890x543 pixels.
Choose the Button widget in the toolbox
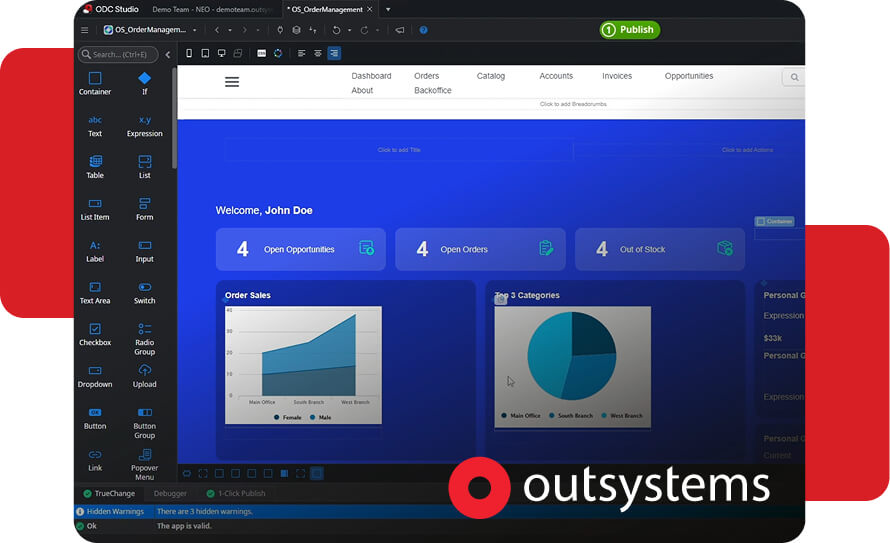(95, 419)
